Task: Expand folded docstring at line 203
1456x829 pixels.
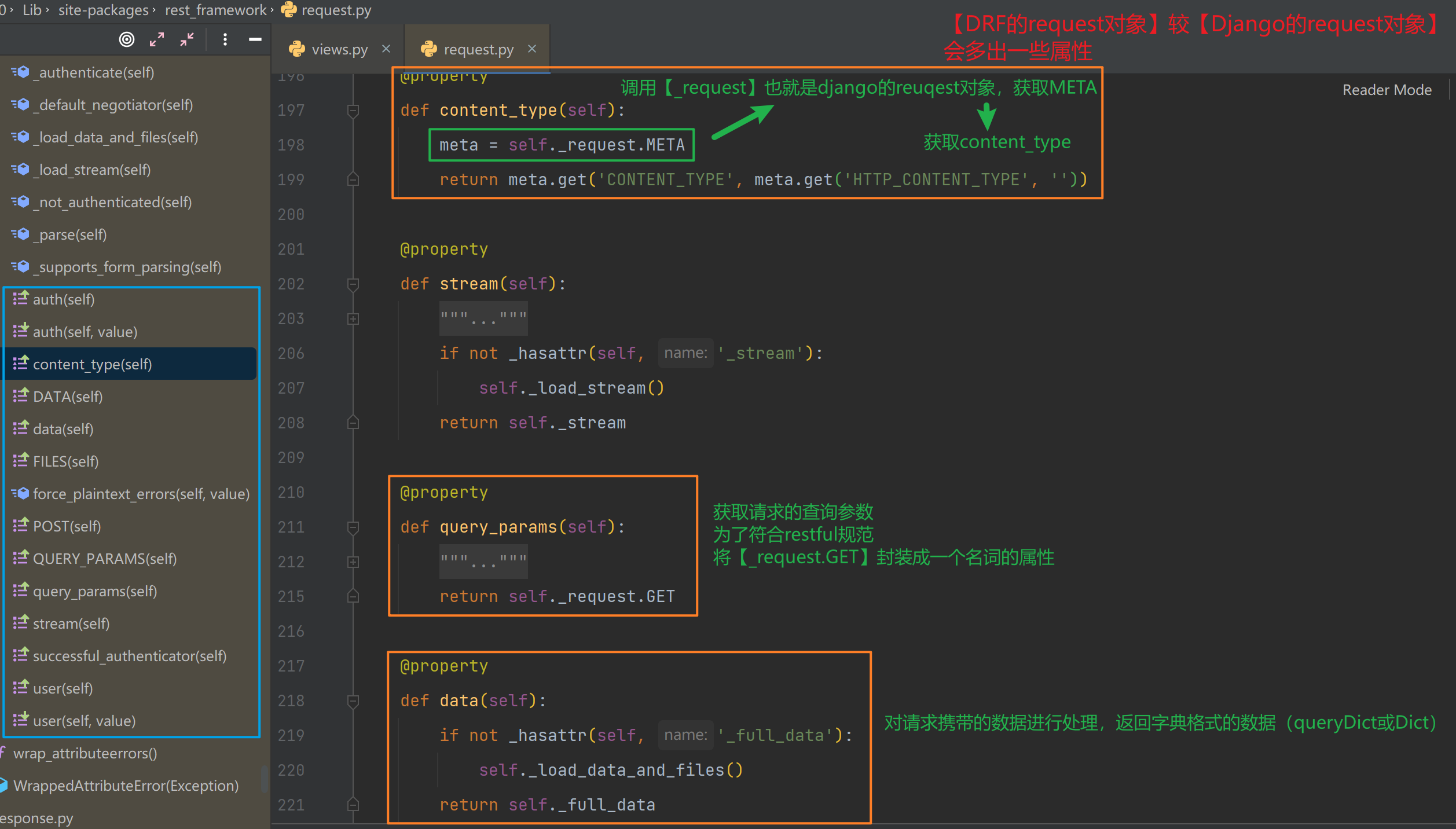Action: [x=353, y=318]
